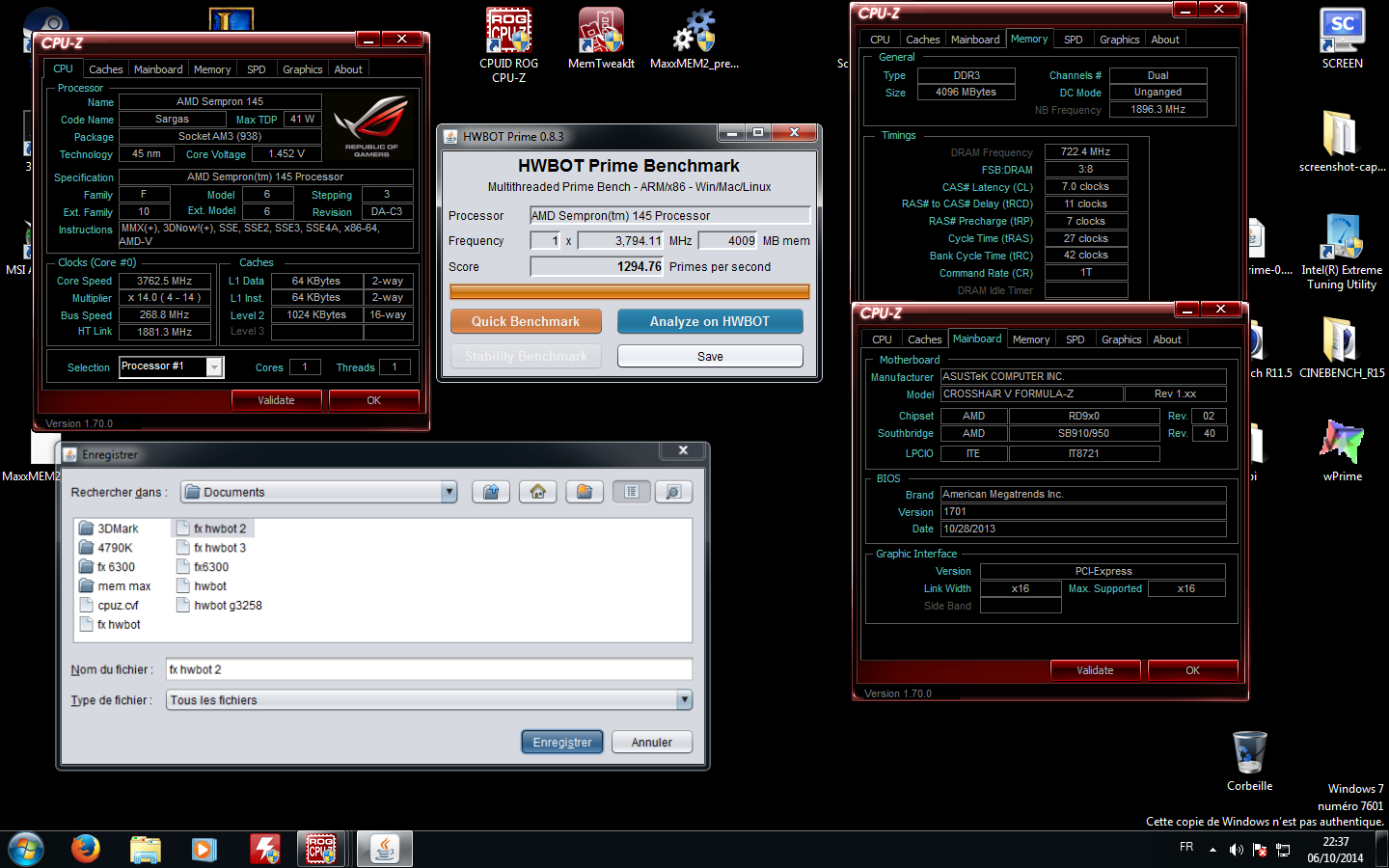Image resolution: width=1389 pixels, height=868 pixels.
Task: Open the Windows Start menu
Action: pos(26,850)
